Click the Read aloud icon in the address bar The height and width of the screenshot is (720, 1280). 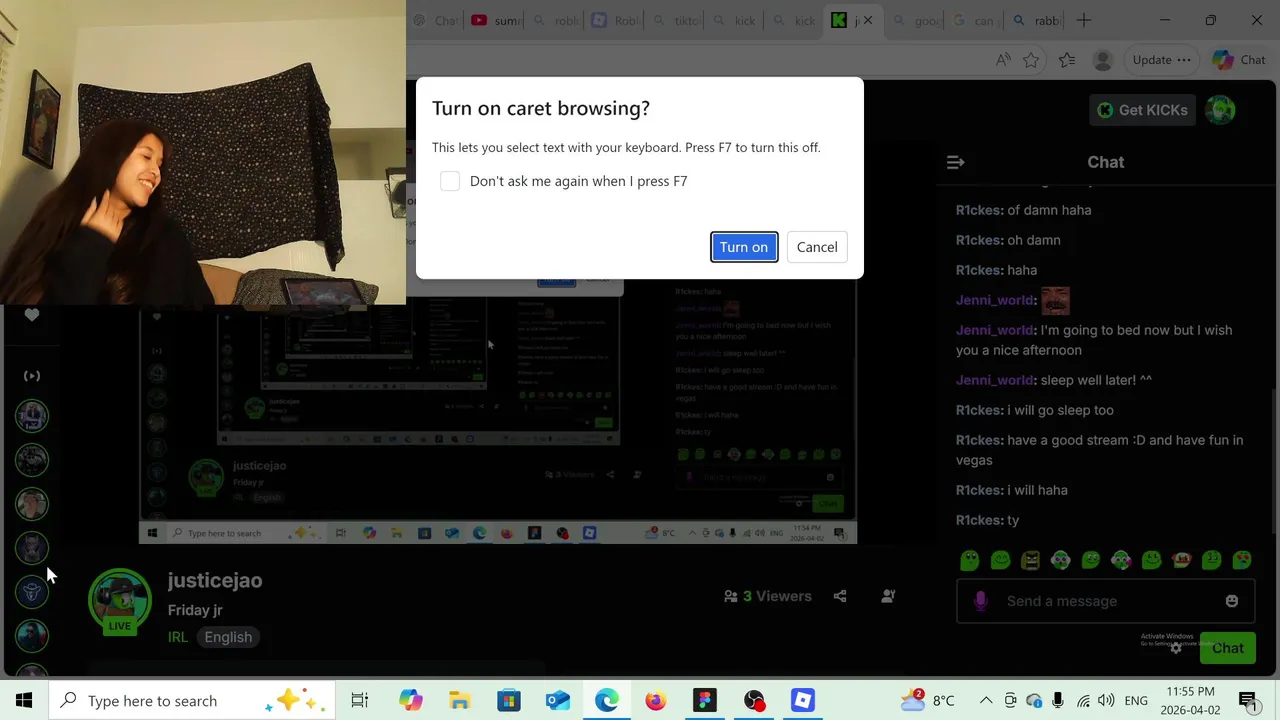click(1003, 60)
